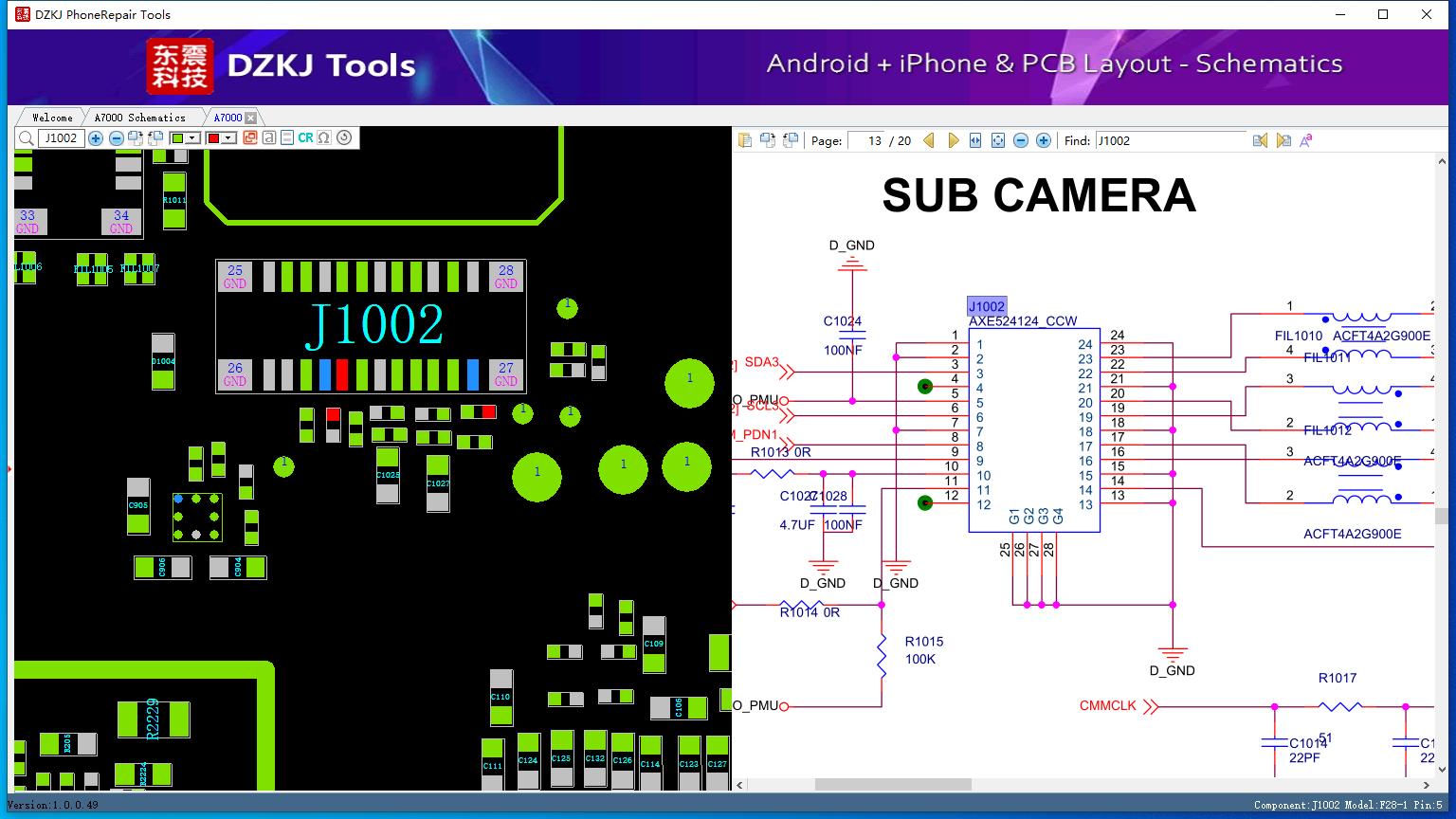The height and width of the screenshot is (819, 1456).
Task: Select component C109 on the PCB layout
Action: (654, 644)
